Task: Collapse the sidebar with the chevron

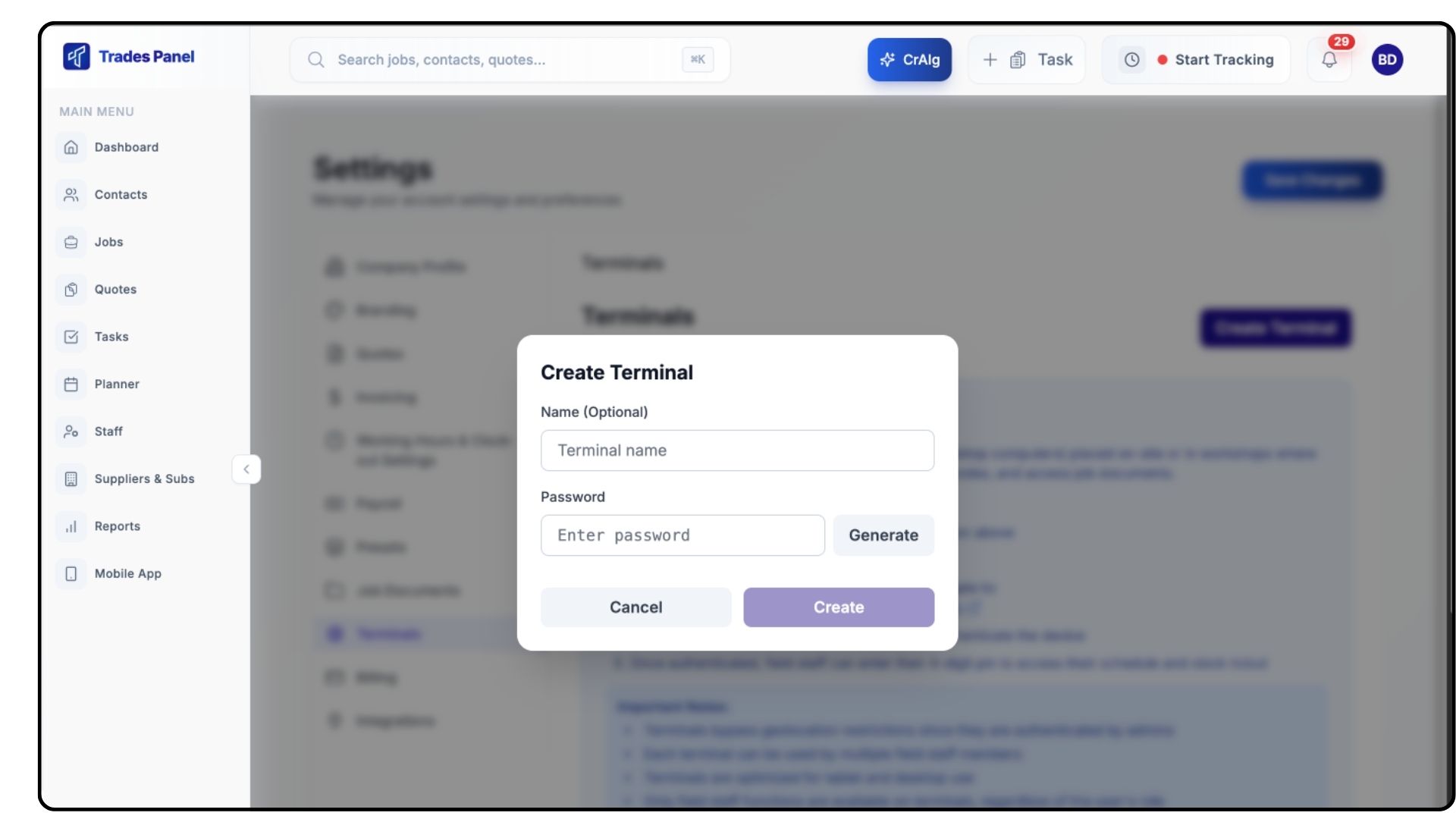Action: tap(246, 469)
